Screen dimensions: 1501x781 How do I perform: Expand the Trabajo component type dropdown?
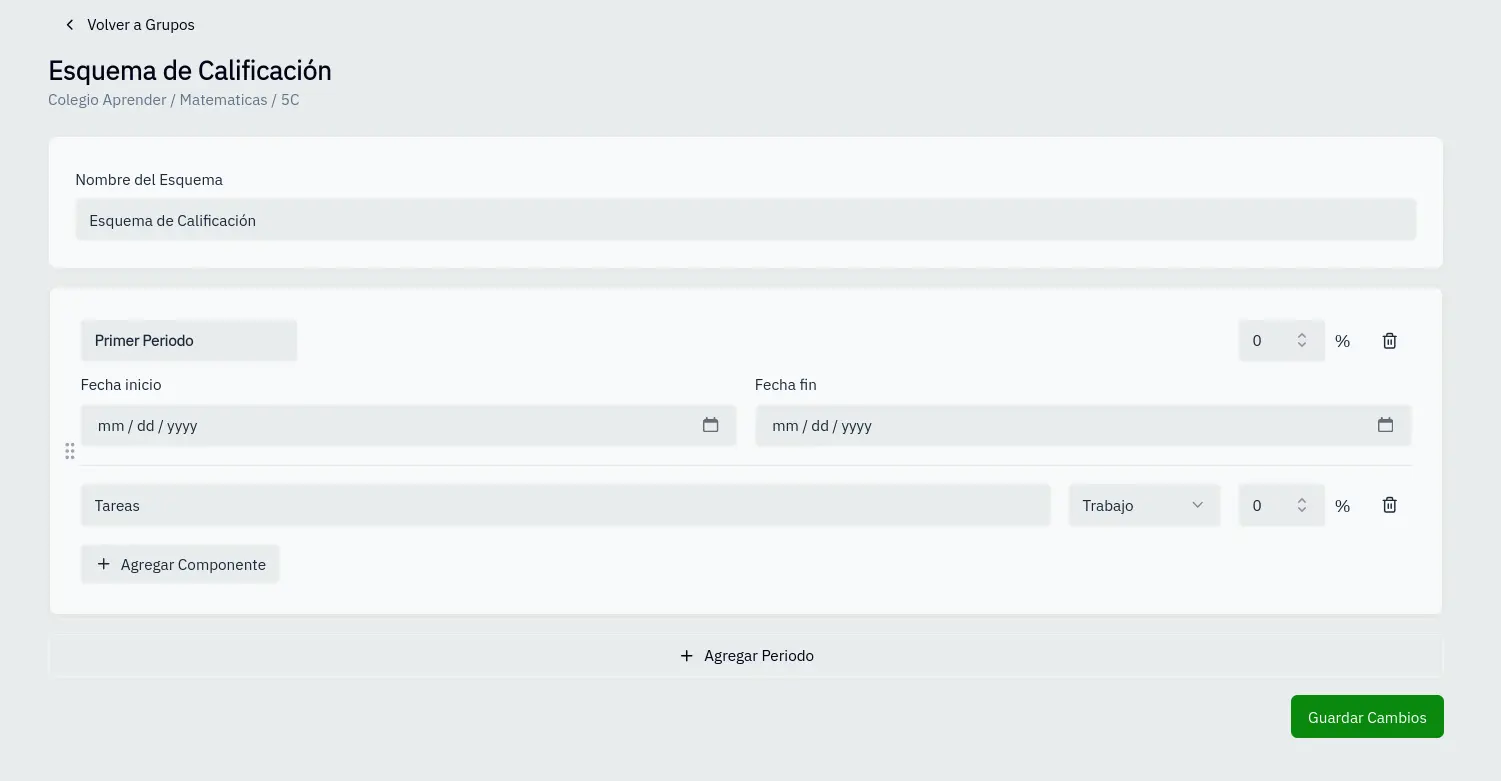click(x=1144, y=505)
